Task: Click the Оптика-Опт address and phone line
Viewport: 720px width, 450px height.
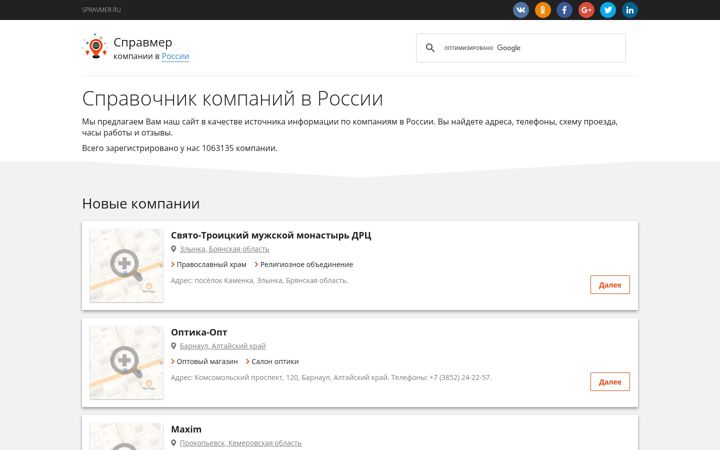Action: (x=331, y=377)
